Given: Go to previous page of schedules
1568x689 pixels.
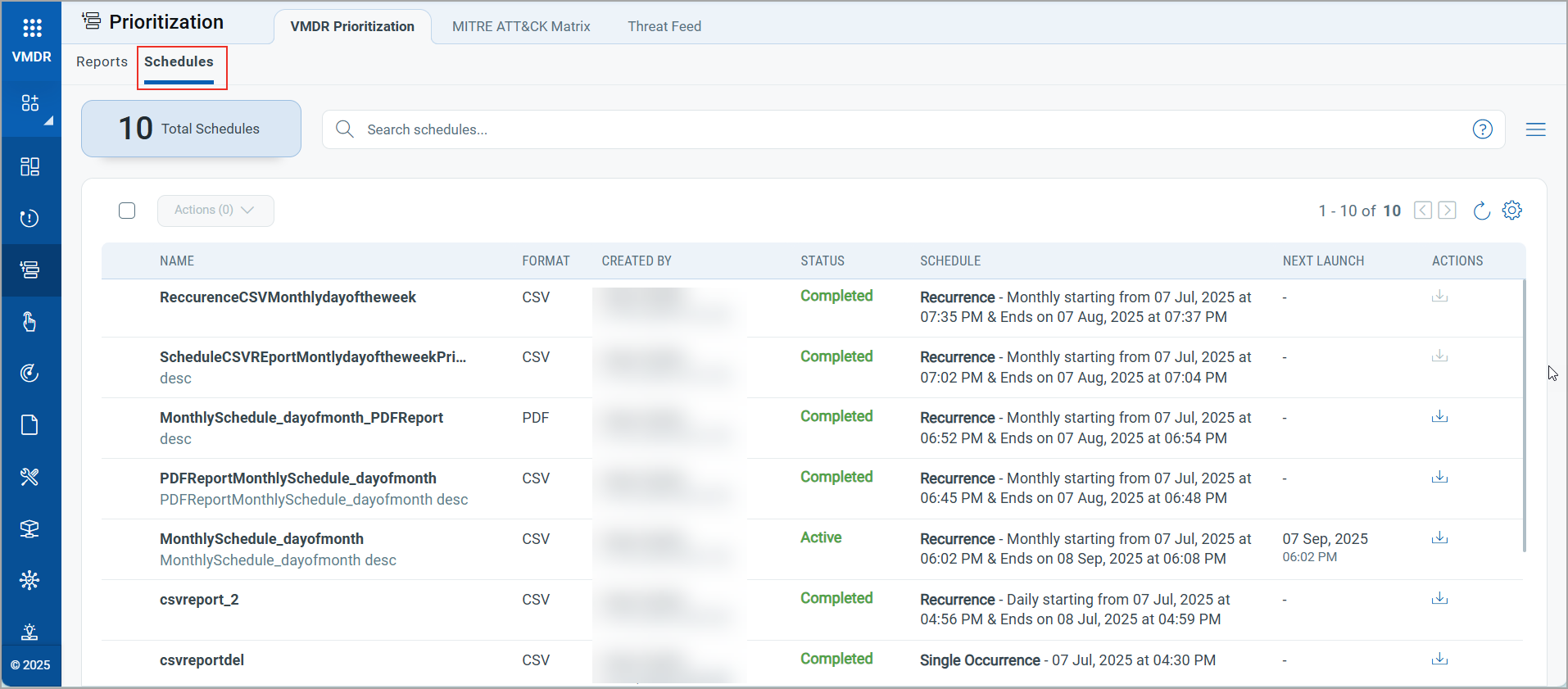Looking at the screenshot, I should 1423,211.
